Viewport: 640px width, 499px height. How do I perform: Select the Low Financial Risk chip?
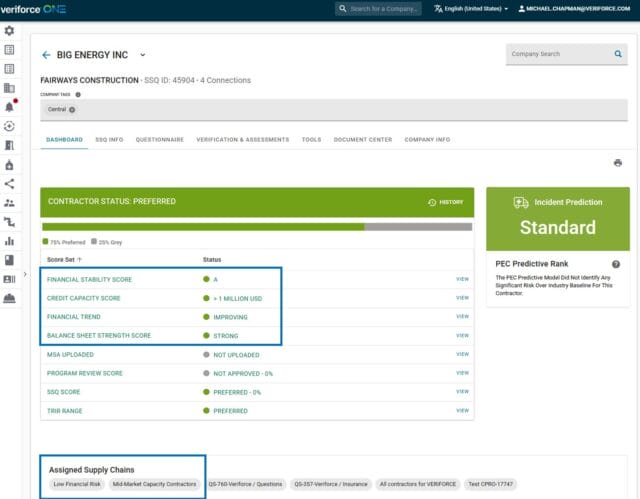click(x=77, y=484)
